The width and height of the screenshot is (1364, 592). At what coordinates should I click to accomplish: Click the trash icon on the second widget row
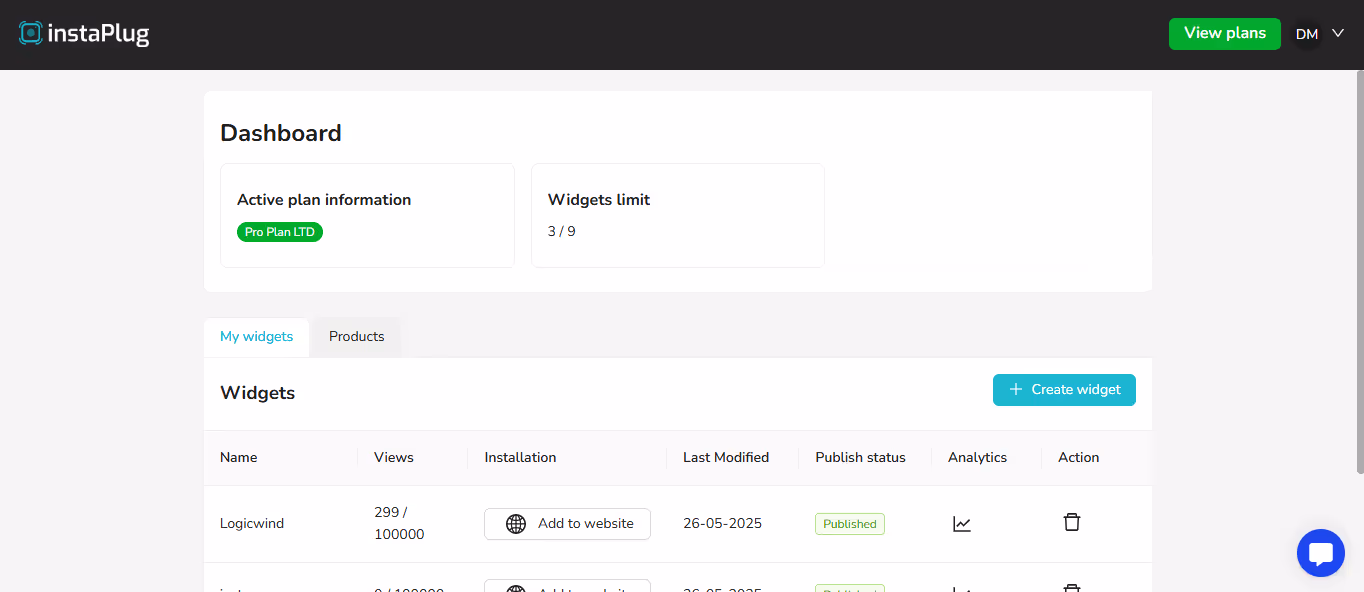1071,588
